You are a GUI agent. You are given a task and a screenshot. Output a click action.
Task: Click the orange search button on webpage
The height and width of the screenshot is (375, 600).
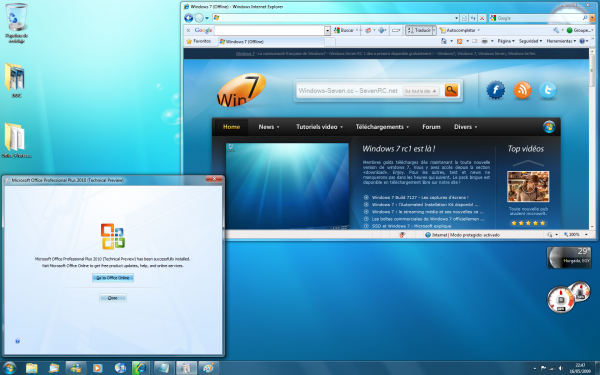coord(451,91)
